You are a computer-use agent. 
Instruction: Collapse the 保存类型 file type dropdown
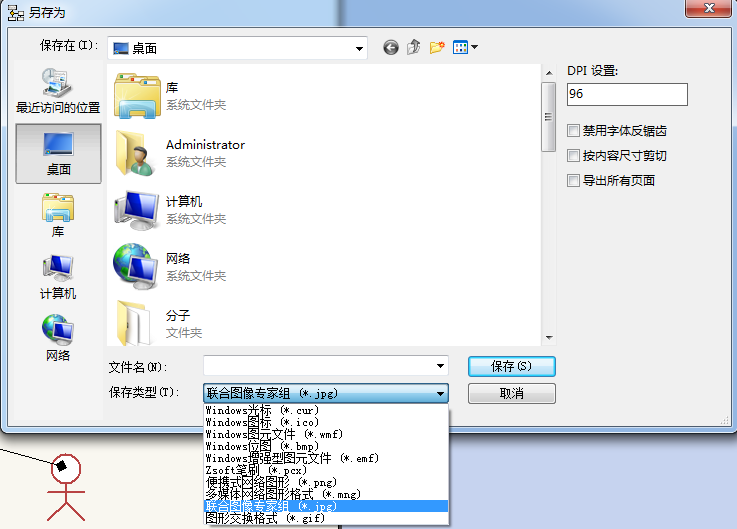pyautogui.click(x=440, y=394)
